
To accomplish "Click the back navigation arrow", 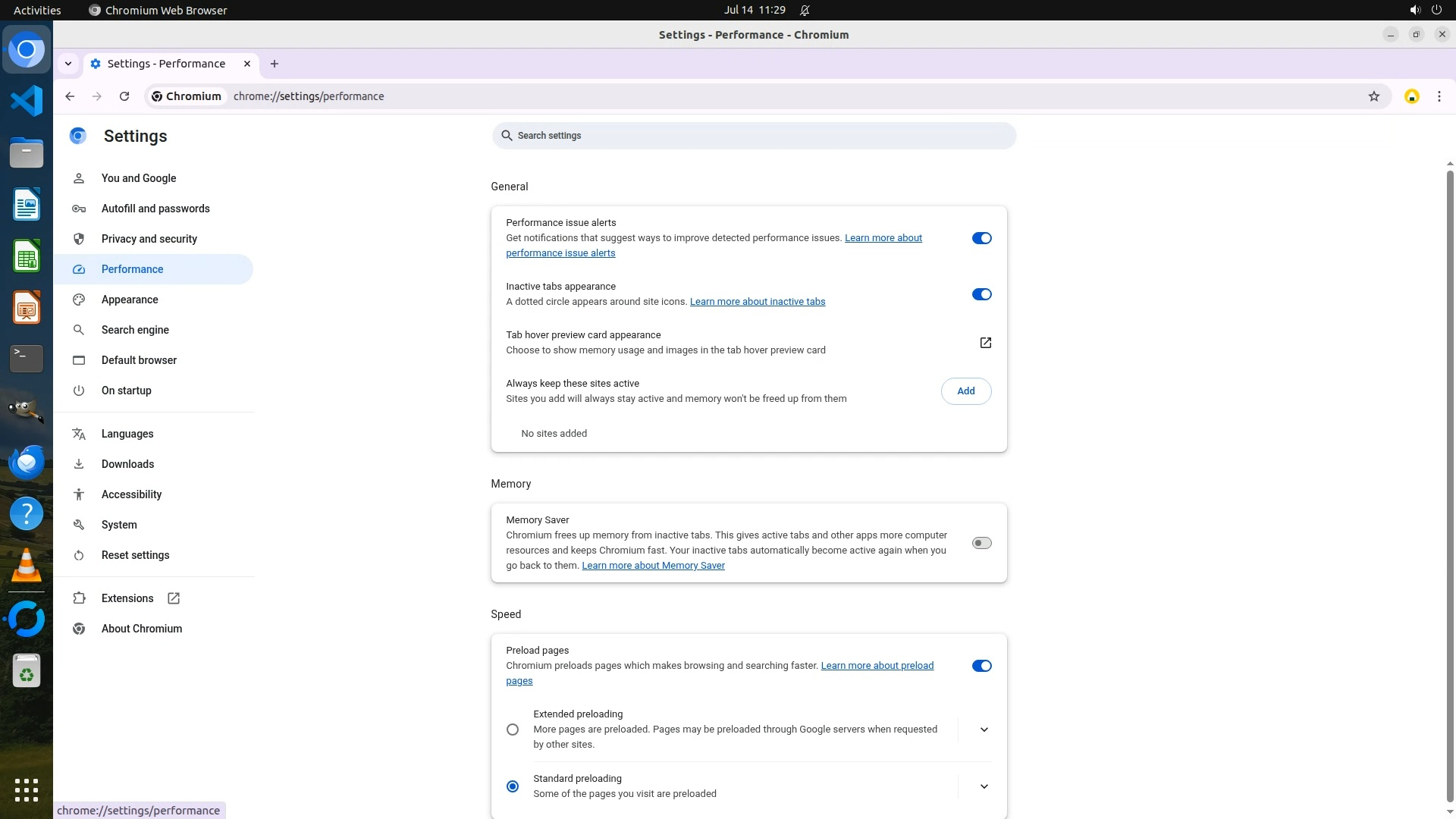I will (70, 96).
